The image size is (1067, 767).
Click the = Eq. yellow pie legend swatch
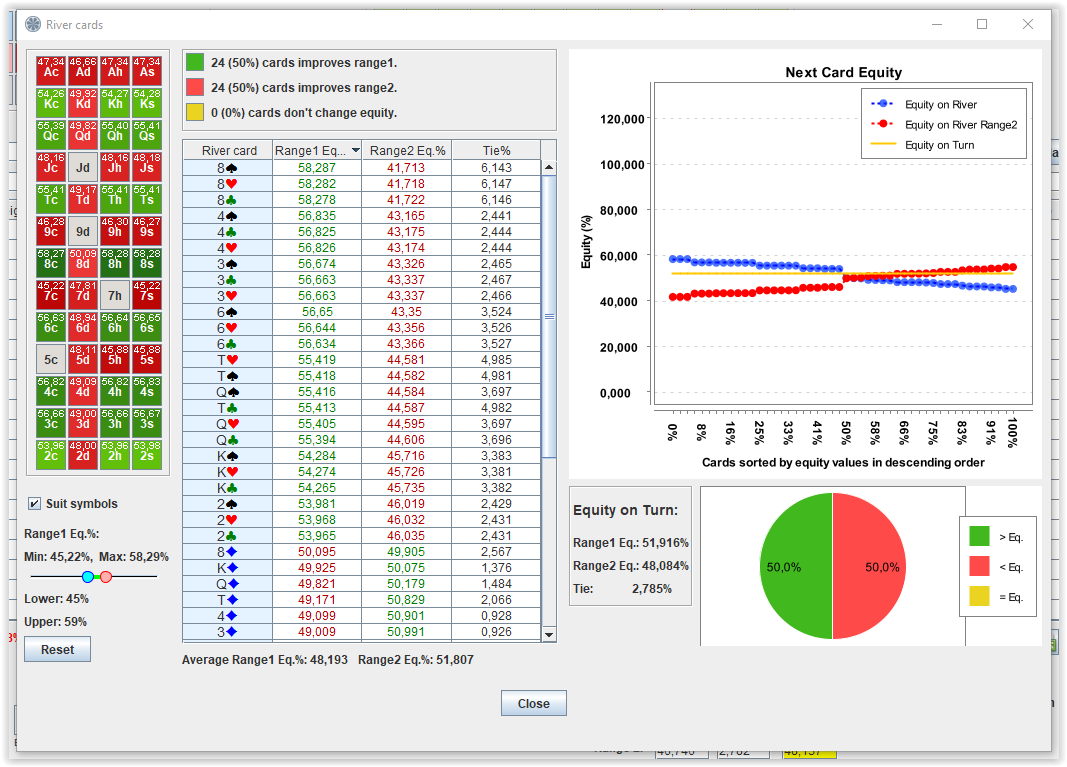(x=979, y=596)
